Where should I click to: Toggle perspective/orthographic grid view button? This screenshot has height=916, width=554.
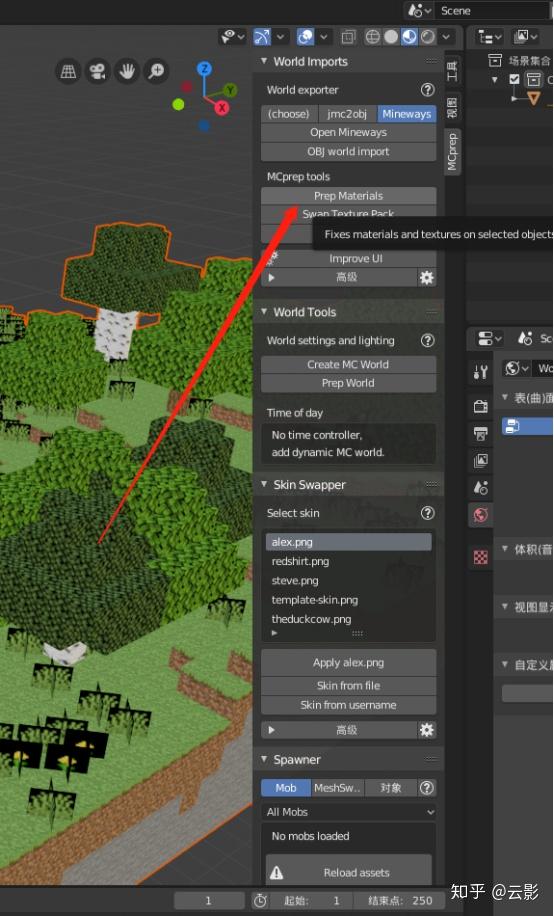[x=68, y=71]
